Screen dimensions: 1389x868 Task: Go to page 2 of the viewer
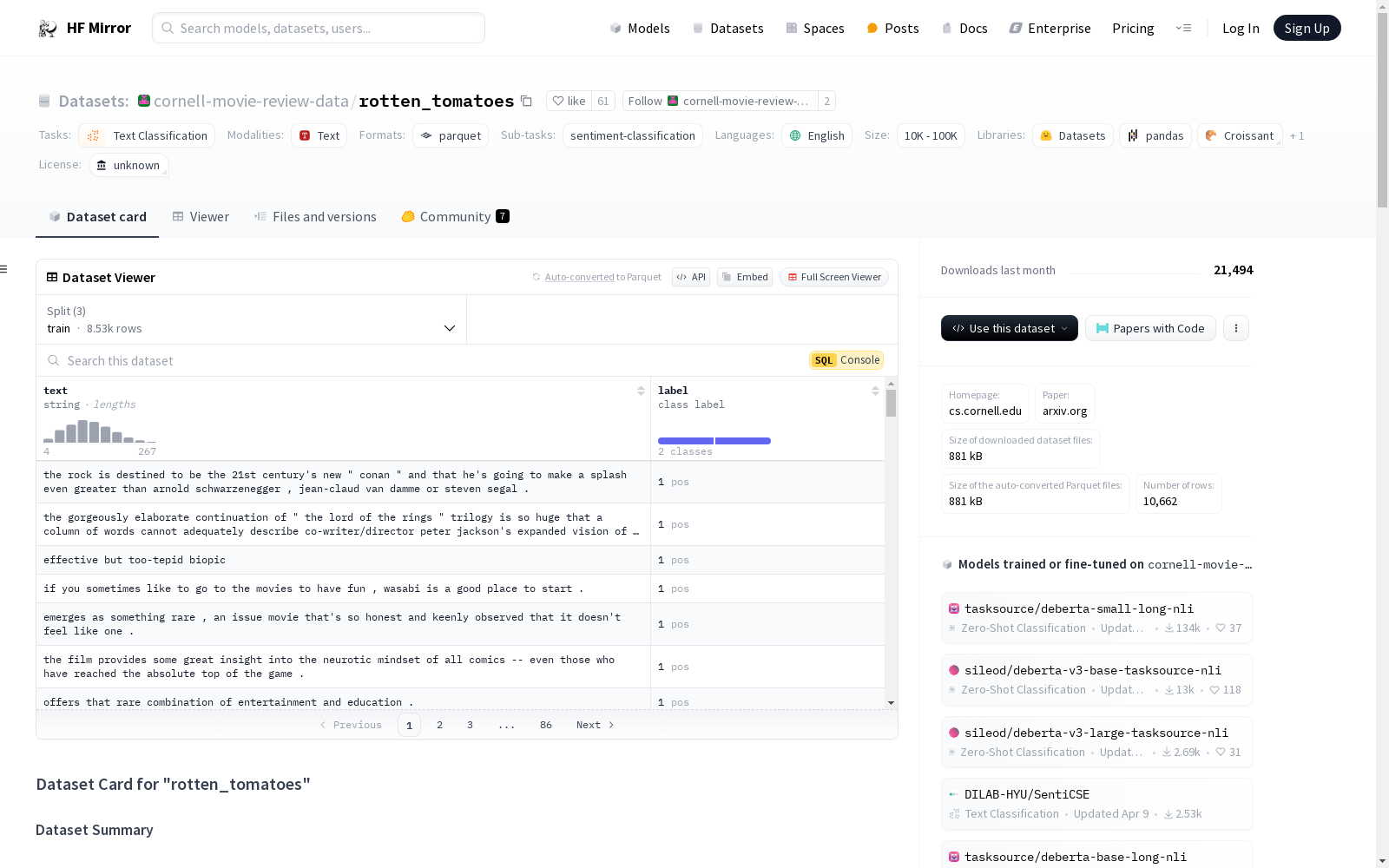440,725
